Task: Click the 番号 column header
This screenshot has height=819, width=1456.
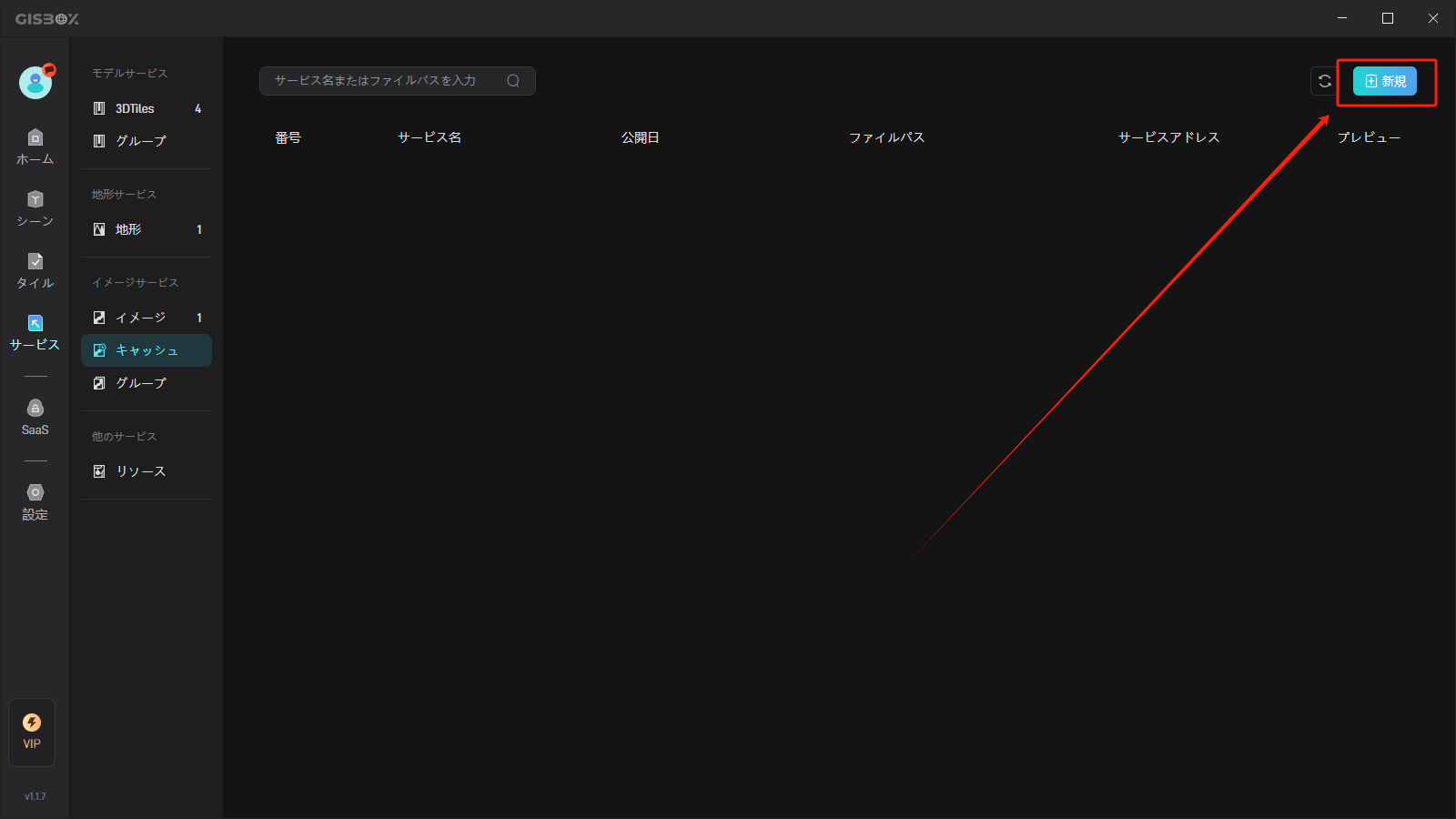Action: (x=288, y=137)
